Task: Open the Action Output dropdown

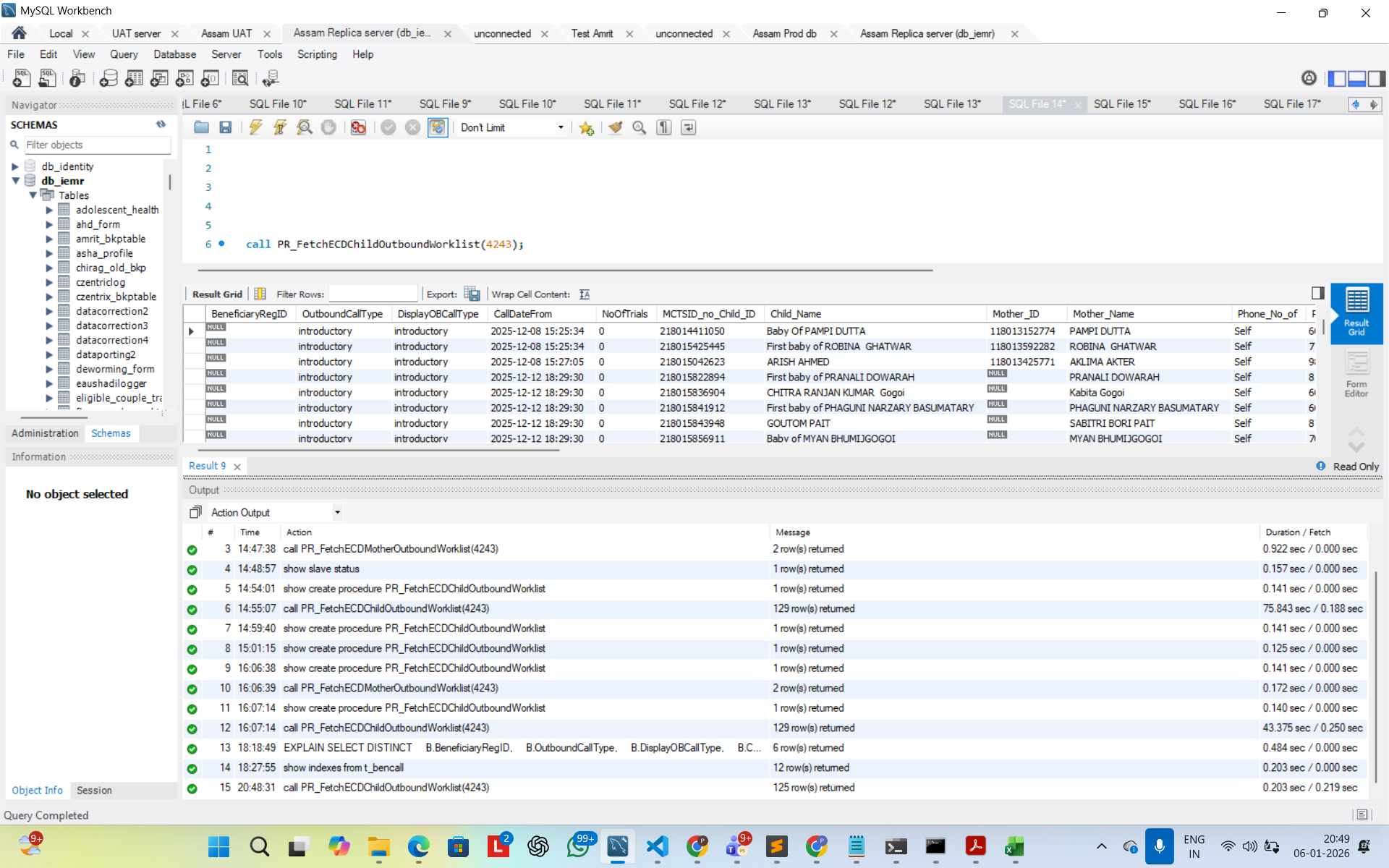Action: 337,512
